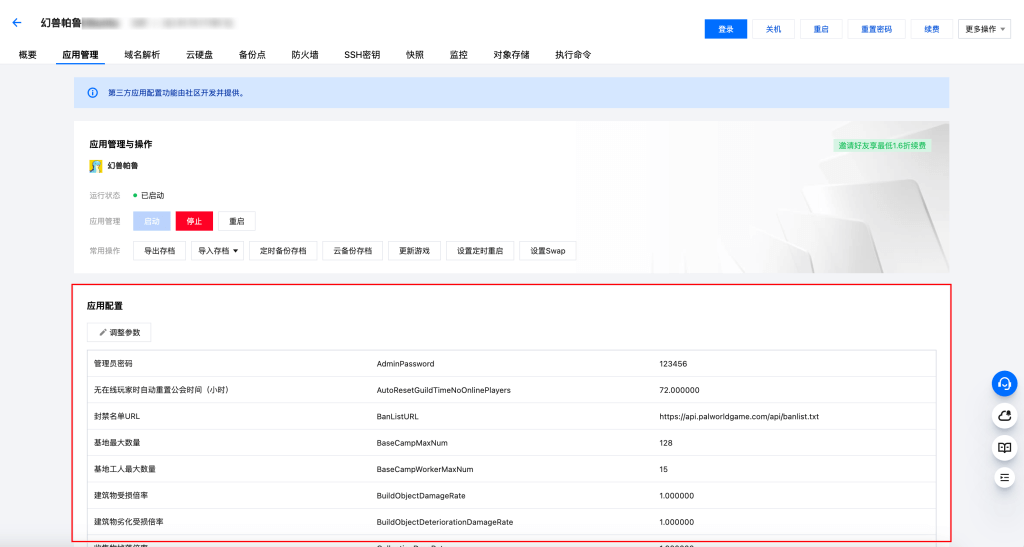Go to the 快照 tab
The image size is (1024, 547).
pos(414,55)
